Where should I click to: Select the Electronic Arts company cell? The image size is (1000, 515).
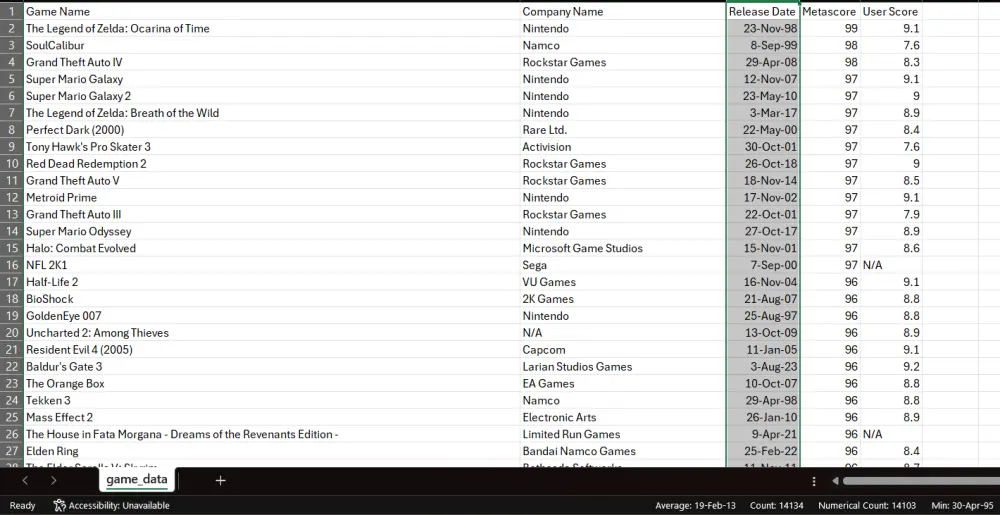(x=623, y=417)
